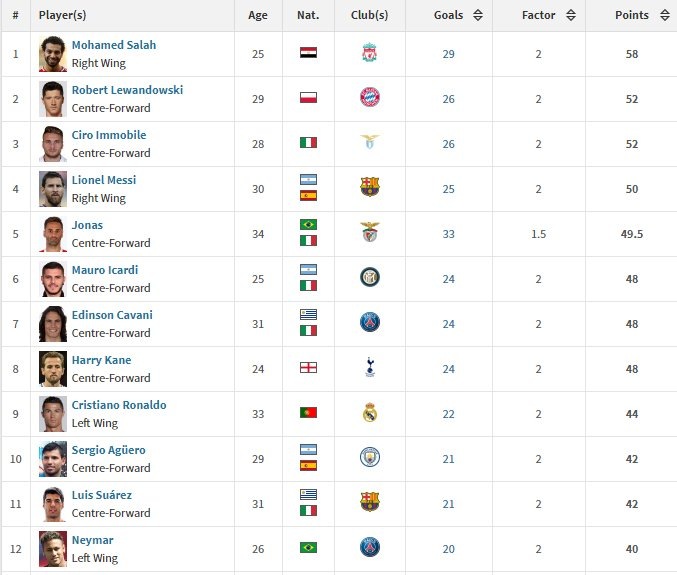
Task: Sort table by Points column arrows
Action: (x=665, y=15)
